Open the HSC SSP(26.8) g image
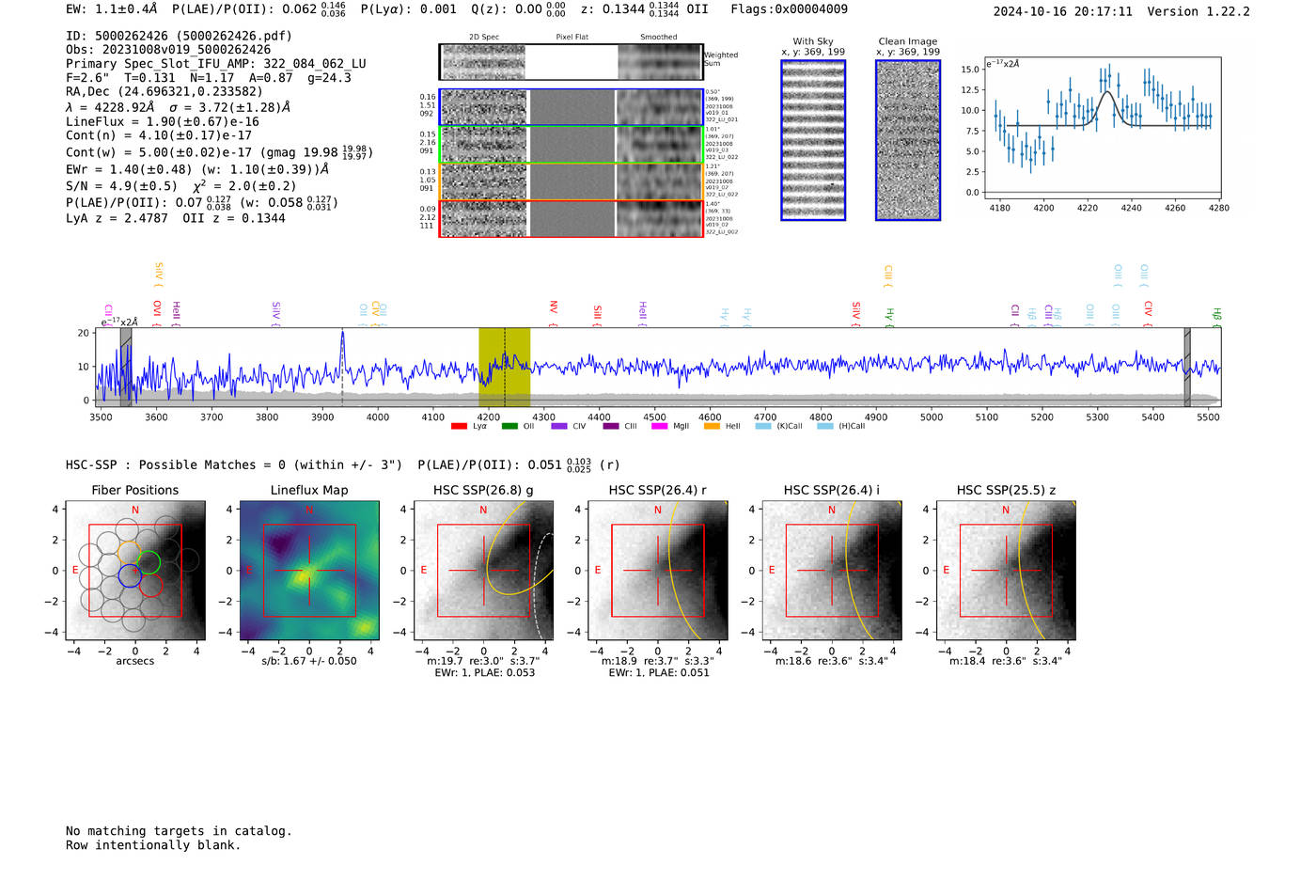 click(x=483, y=571)
